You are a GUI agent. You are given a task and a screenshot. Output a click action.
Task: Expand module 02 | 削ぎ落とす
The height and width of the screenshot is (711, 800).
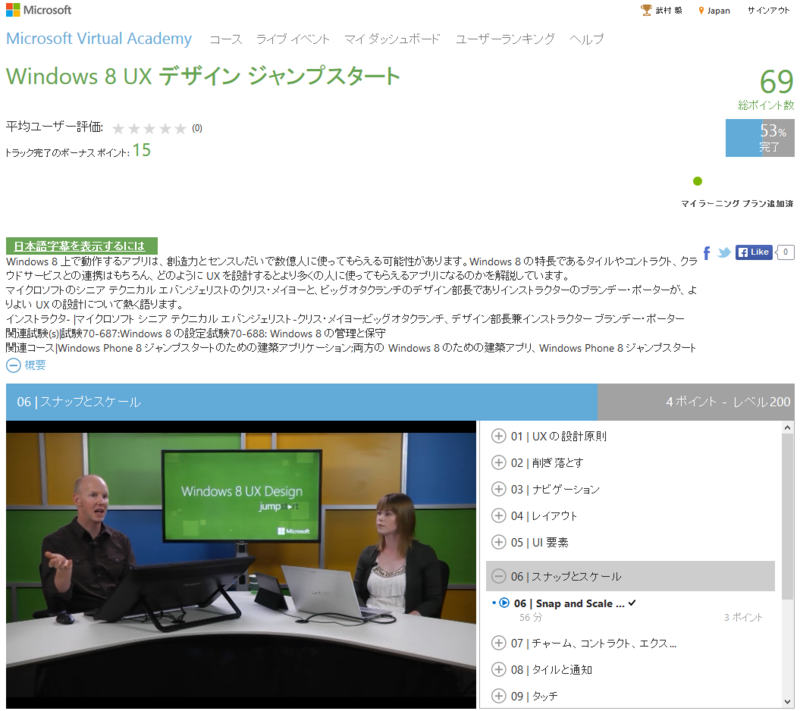click(498, 463)
